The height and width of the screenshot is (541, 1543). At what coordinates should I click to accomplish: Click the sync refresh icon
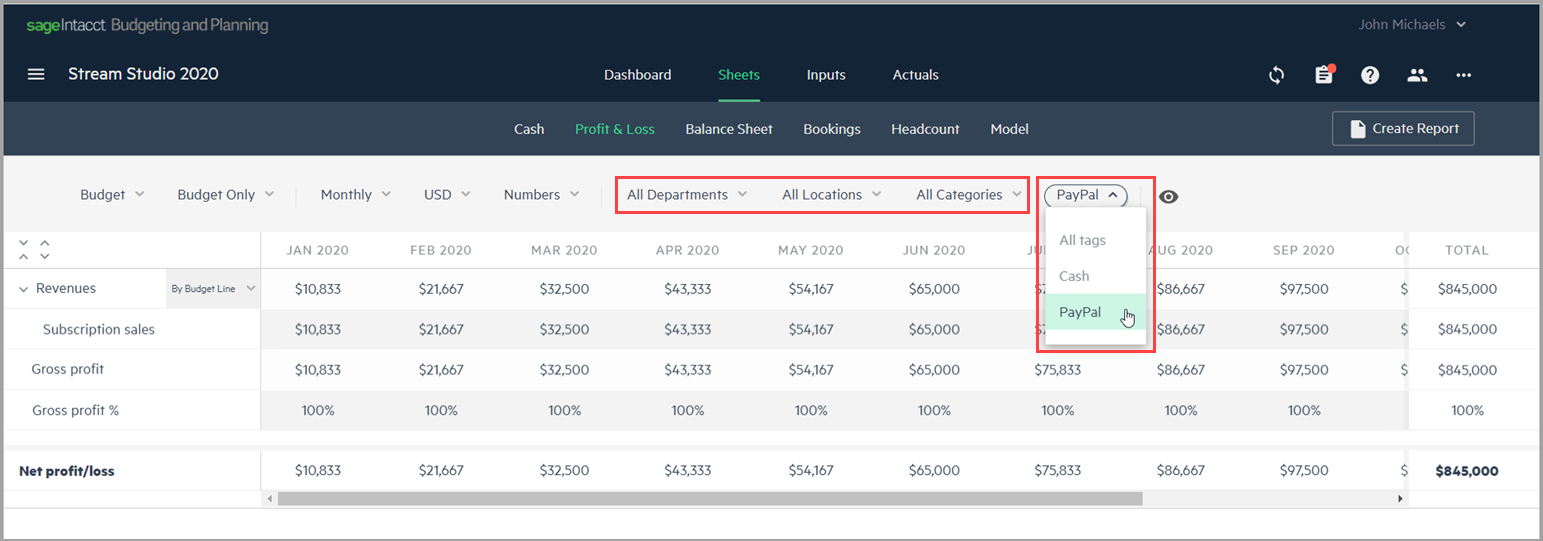pos(1276,75)
